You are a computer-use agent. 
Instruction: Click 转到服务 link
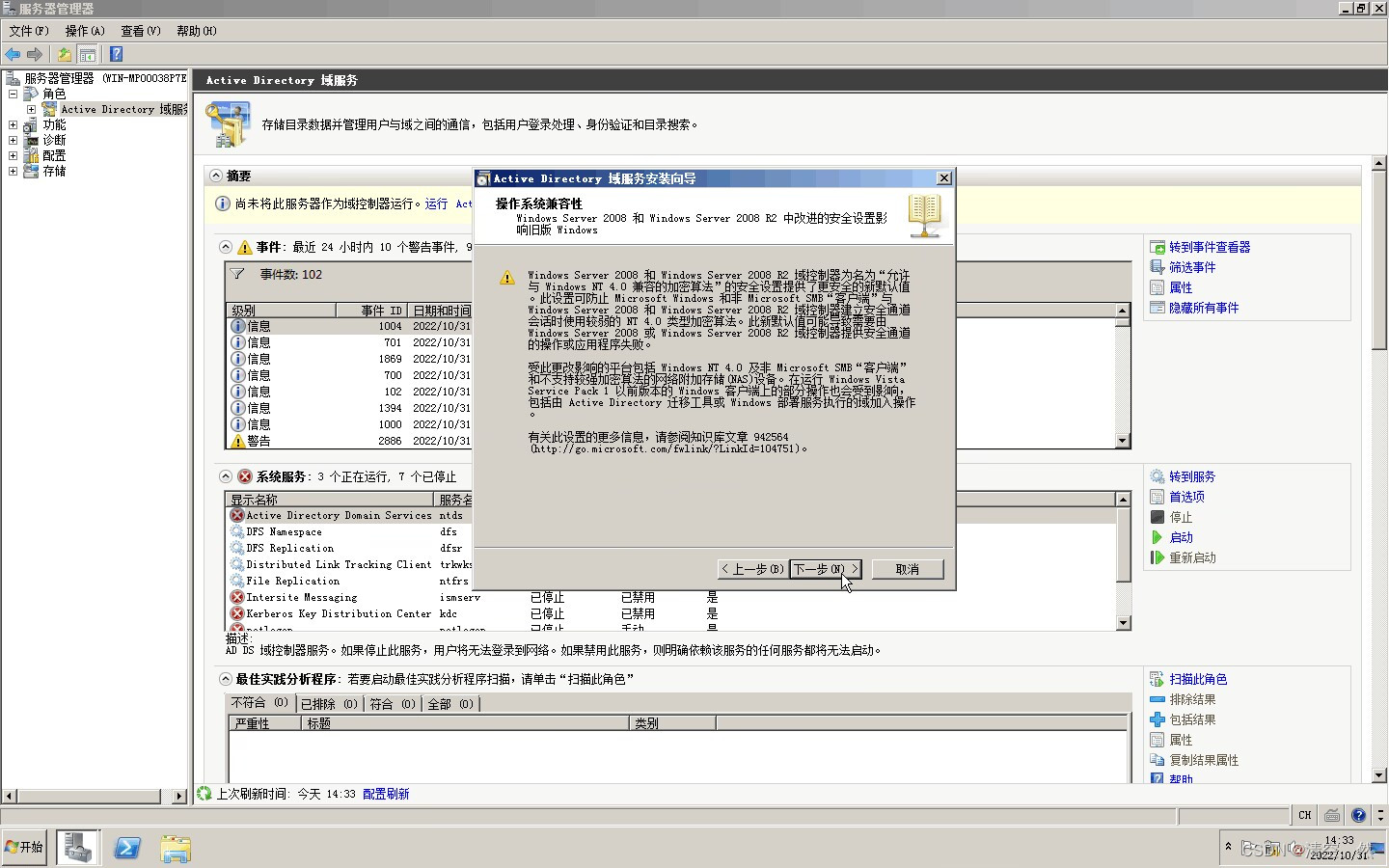(x=1192, y=476)
